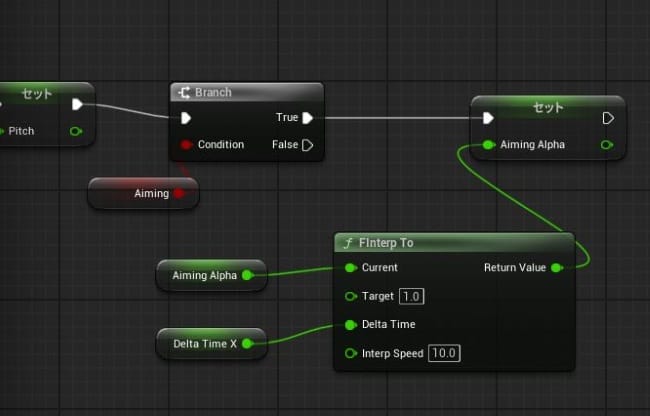Click the Aiming Alpha Set node input exec pin
650x416 pixels.
click(488, 119)
